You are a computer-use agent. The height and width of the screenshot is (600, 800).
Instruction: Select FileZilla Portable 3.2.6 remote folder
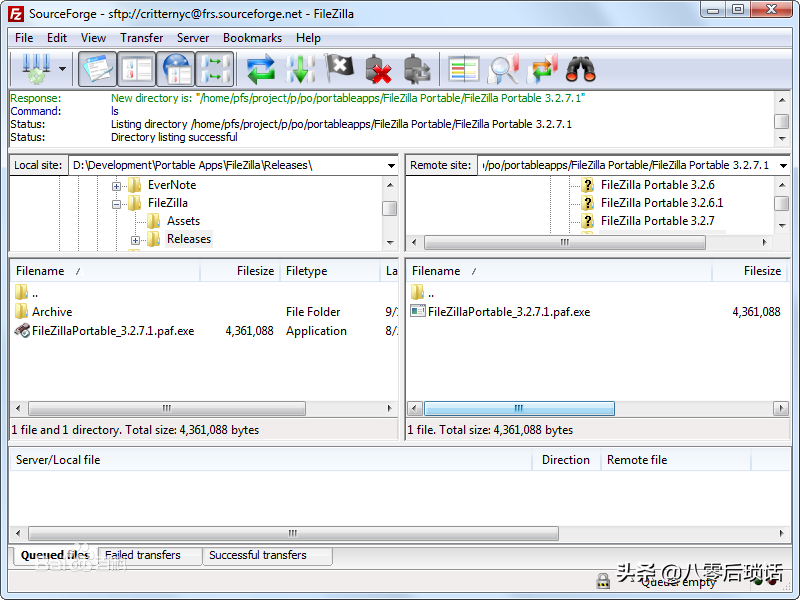(657, 185)
